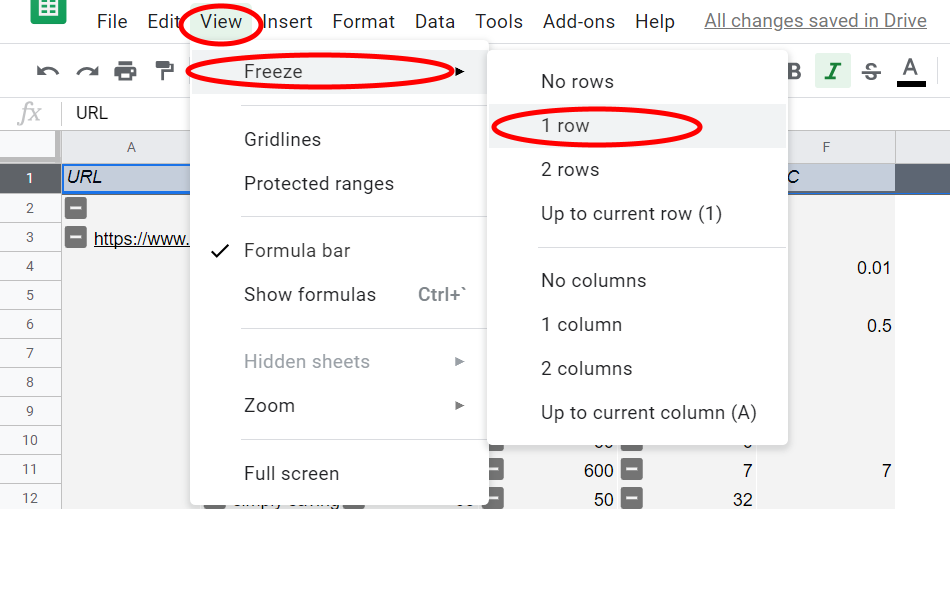Open the text color A icon

[x=911, y=72]
